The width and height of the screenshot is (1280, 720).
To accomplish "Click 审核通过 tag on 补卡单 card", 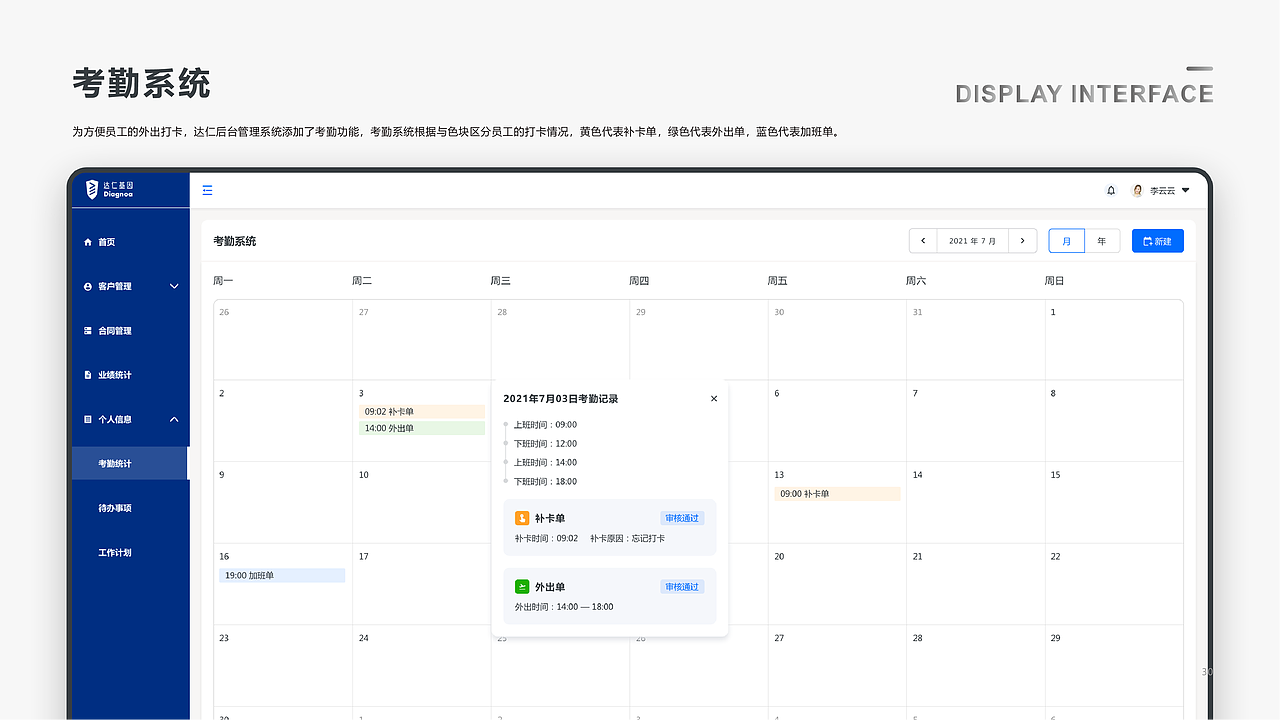I will click(x=682, y=518).
